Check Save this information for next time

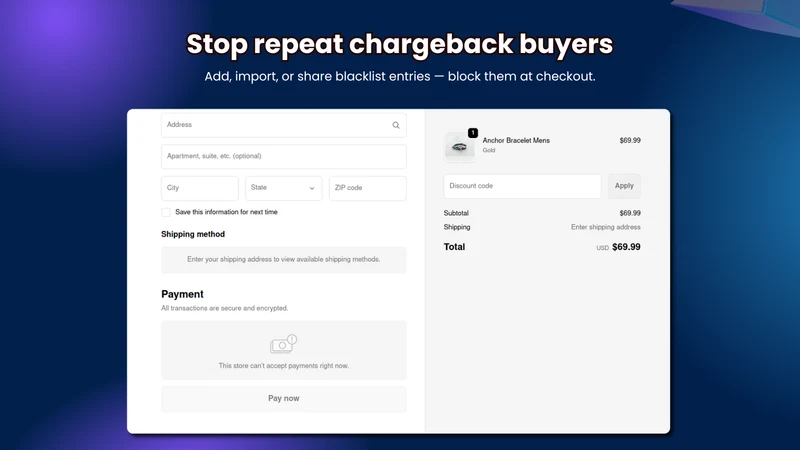point(166,212)
